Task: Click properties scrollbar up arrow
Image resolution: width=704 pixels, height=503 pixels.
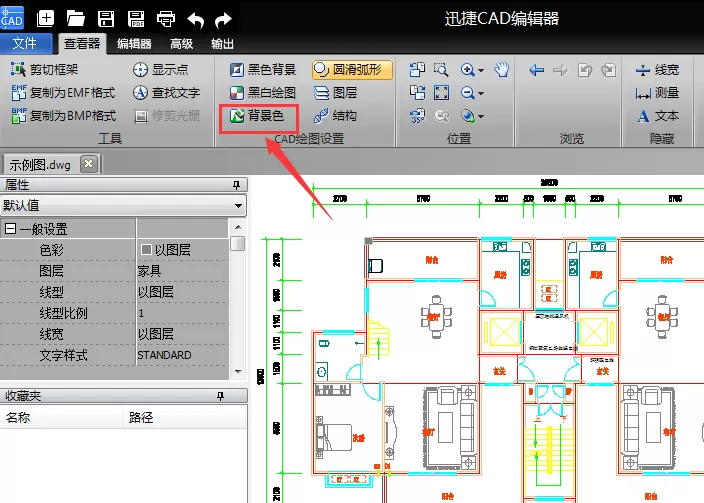Action: point(238,227)
